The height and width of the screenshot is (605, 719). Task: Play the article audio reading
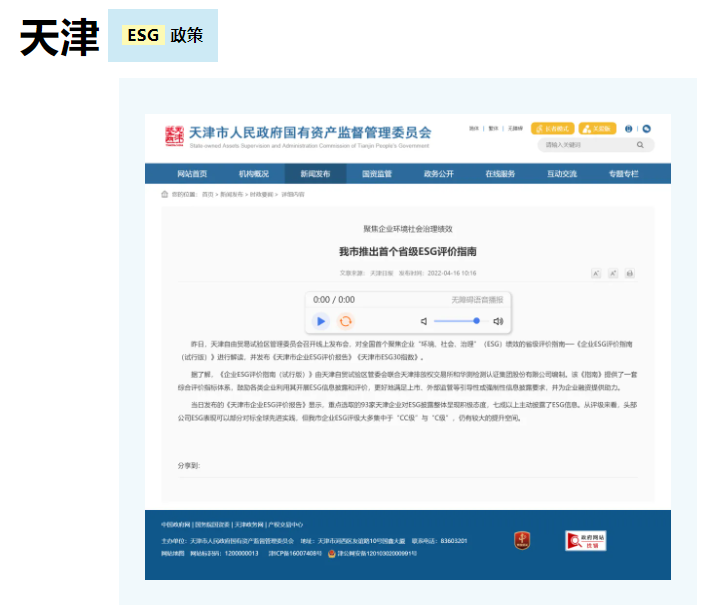click(x=321, y=321)
